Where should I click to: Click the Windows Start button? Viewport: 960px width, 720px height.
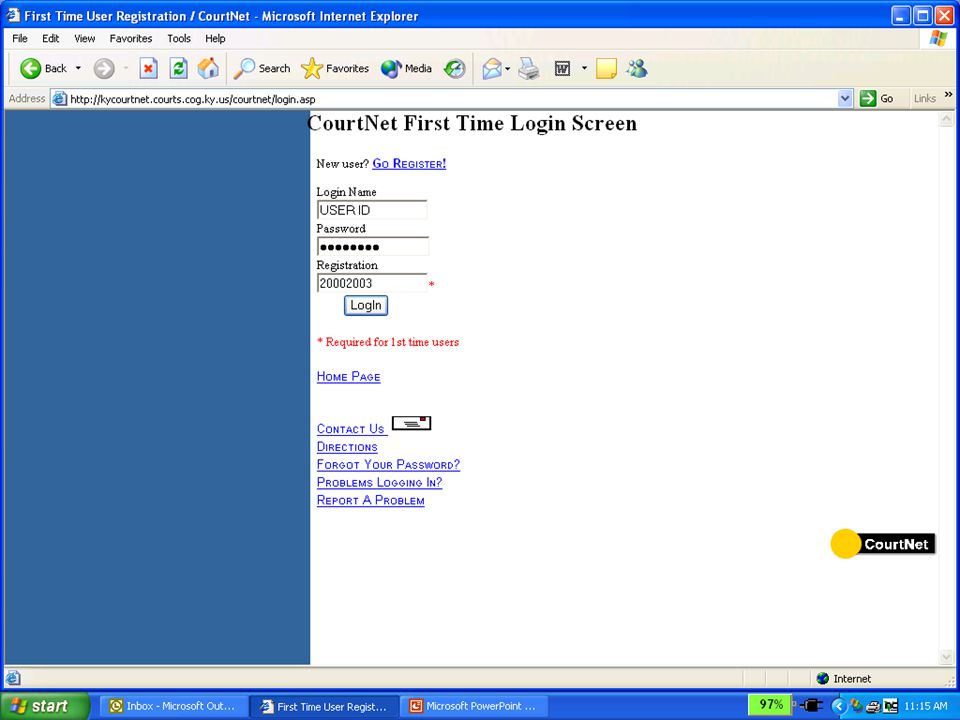click(45, 706)
